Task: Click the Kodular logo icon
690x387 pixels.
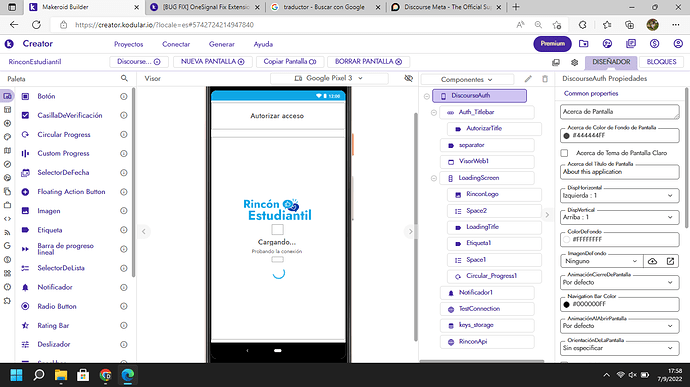Action: point(9,44)
